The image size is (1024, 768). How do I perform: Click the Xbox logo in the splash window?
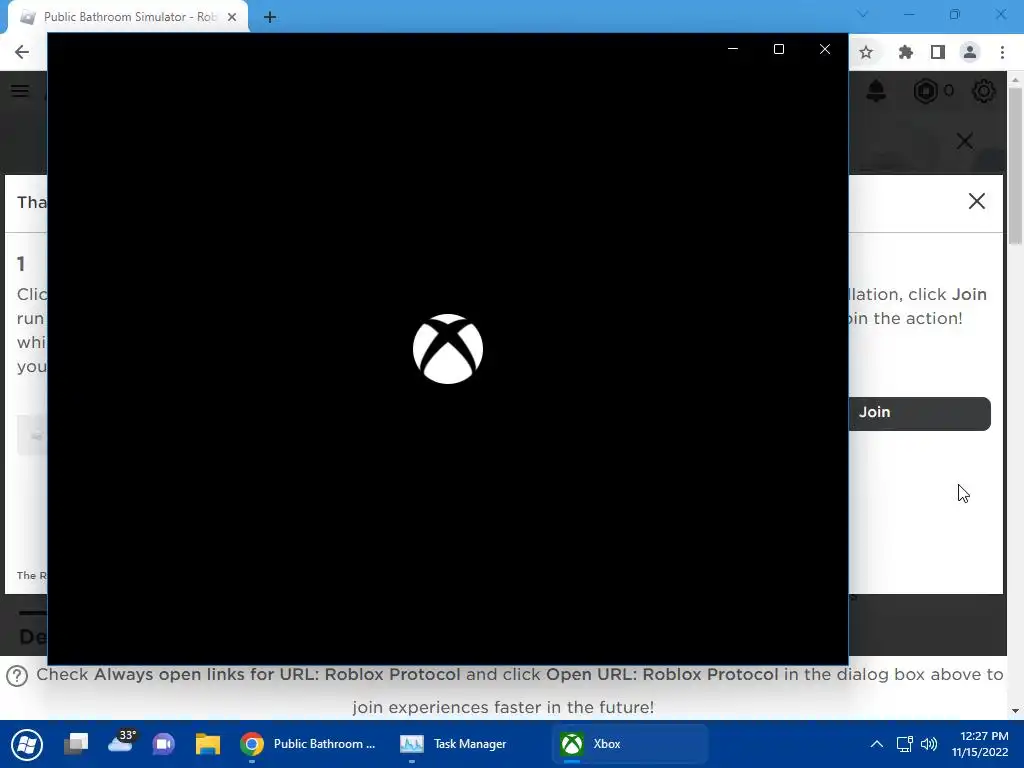[448, 349]
